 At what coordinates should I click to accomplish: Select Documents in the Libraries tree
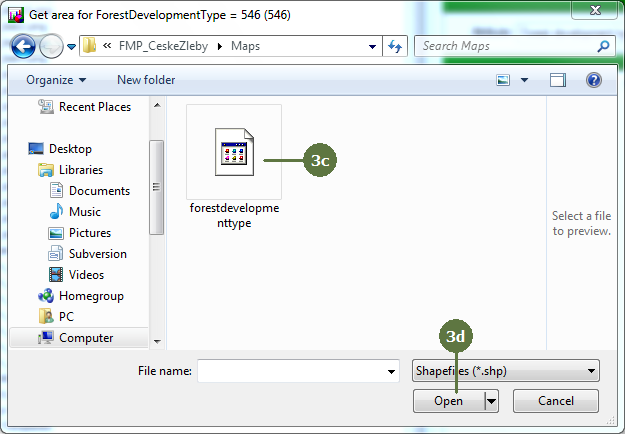point(99,191)
